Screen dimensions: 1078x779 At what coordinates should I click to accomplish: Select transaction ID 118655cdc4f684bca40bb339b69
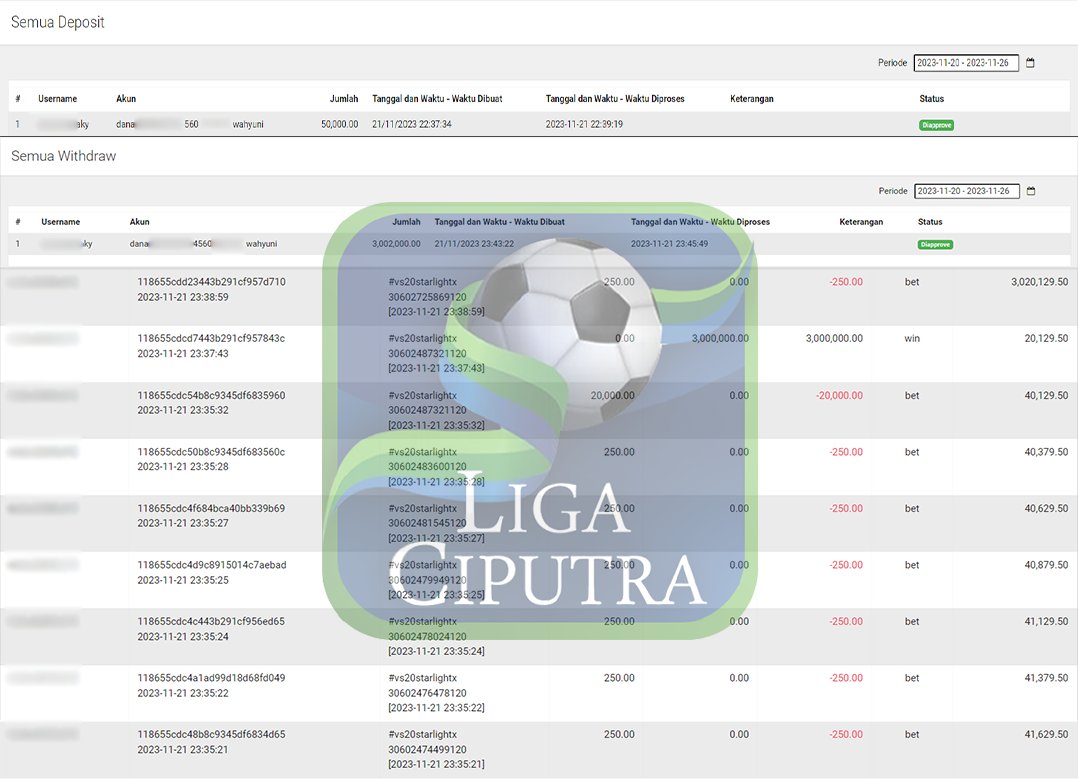pyautogui.click(x=211, y=508)
